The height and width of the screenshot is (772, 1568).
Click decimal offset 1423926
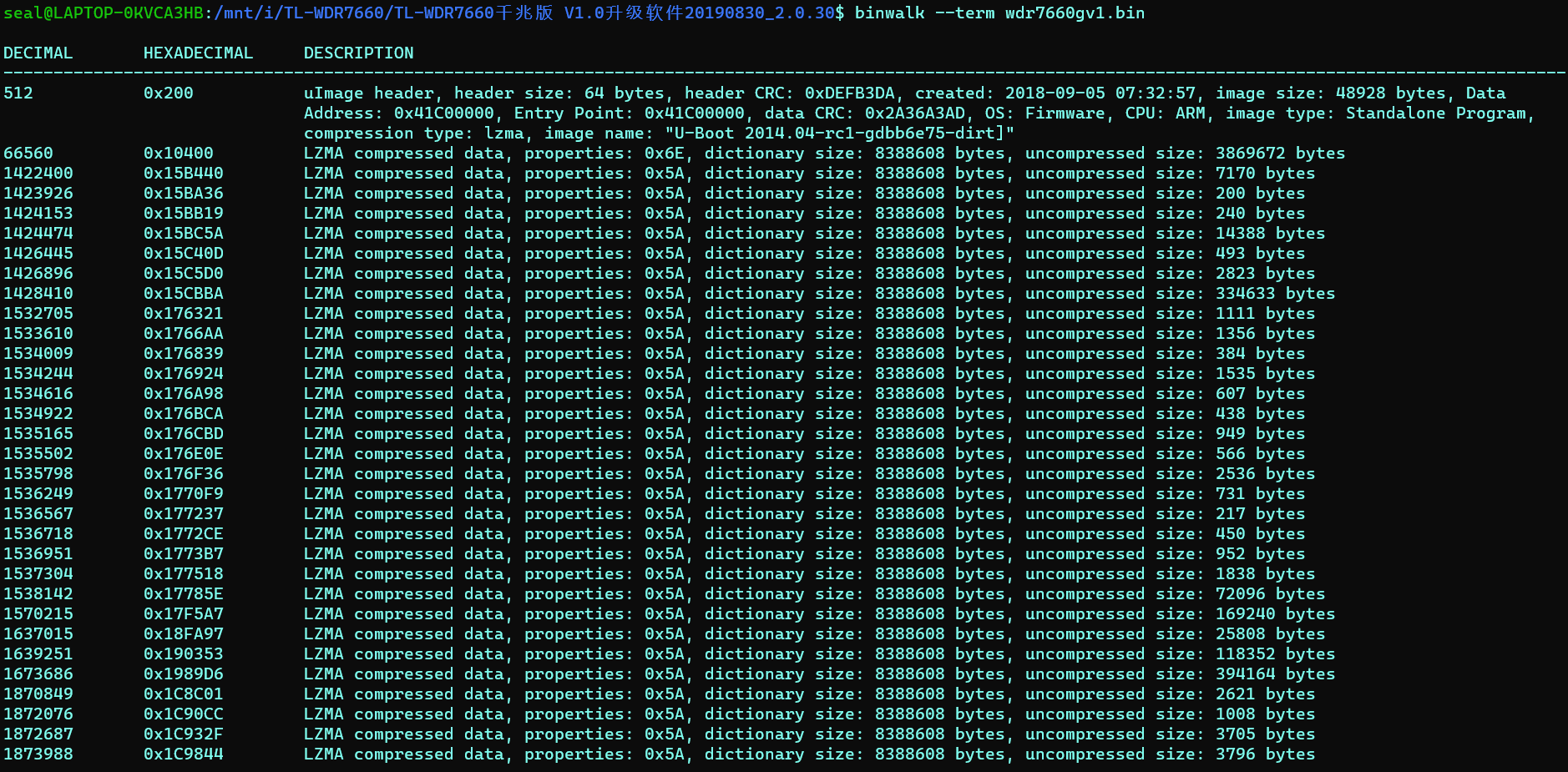(38, 193)
